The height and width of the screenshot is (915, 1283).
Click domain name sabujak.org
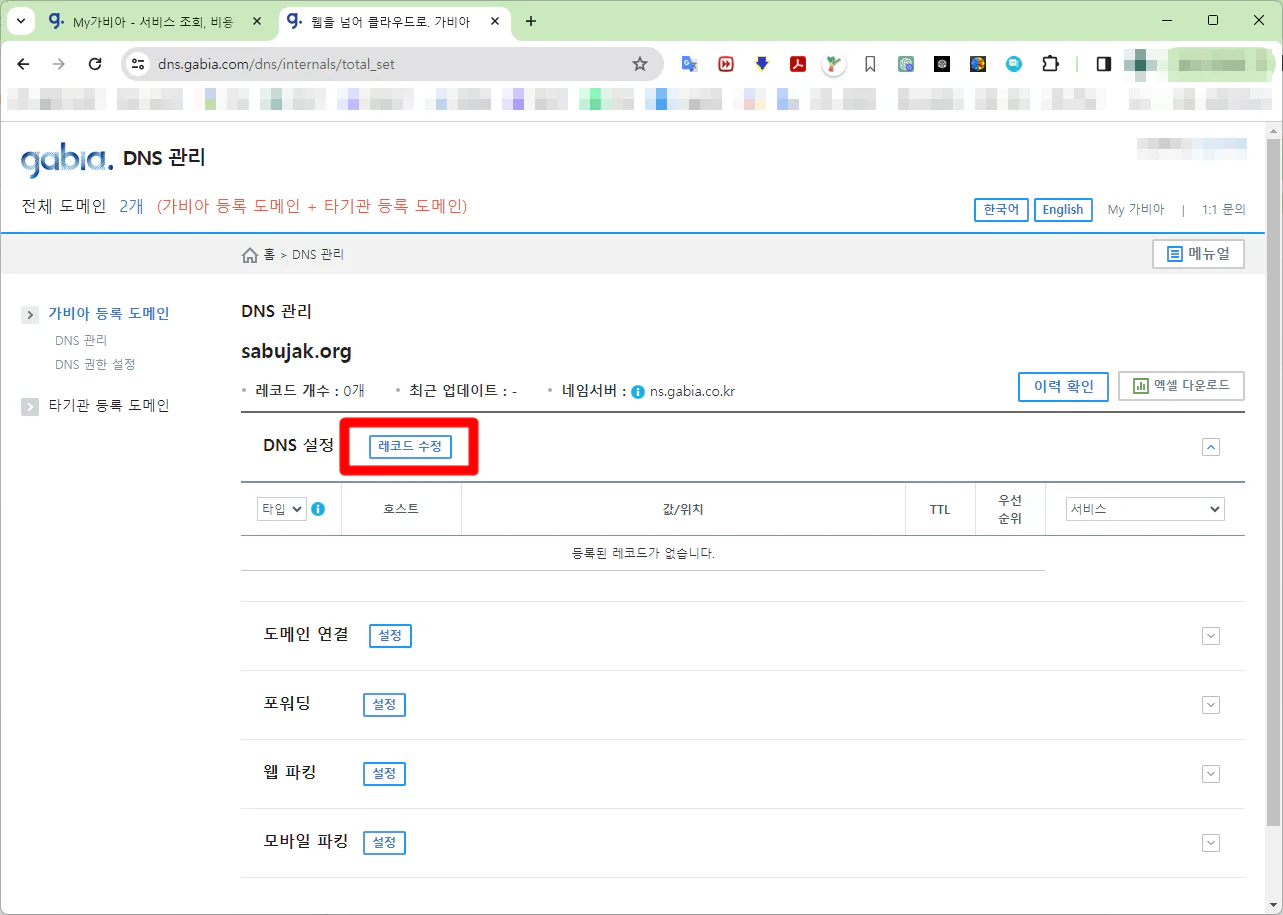[296, 352]
